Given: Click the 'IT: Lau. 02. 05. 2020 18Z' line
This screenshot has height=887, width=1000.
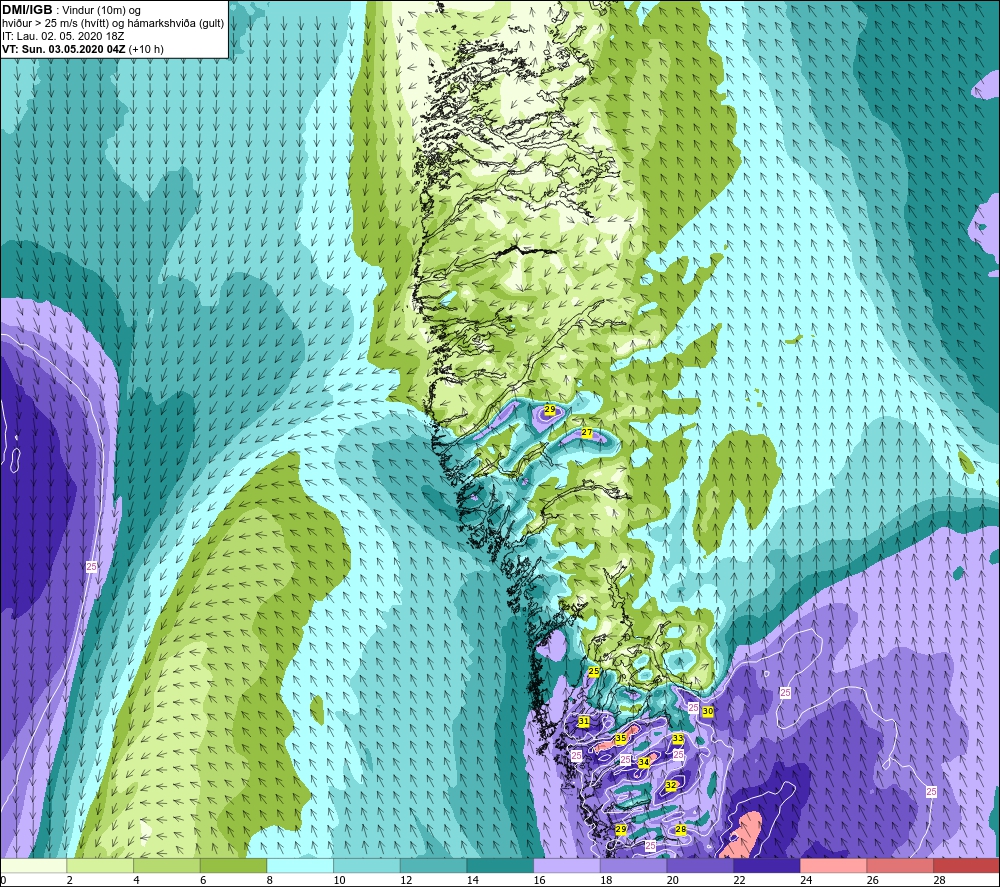Looking at the screenshot, I should click(62, 36).
